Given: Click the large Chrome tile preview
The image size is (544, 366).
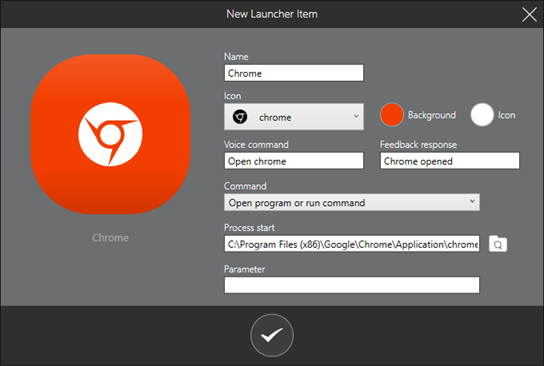Looking at the screenshot, I should pyautogui.click(x=110, y=134).
